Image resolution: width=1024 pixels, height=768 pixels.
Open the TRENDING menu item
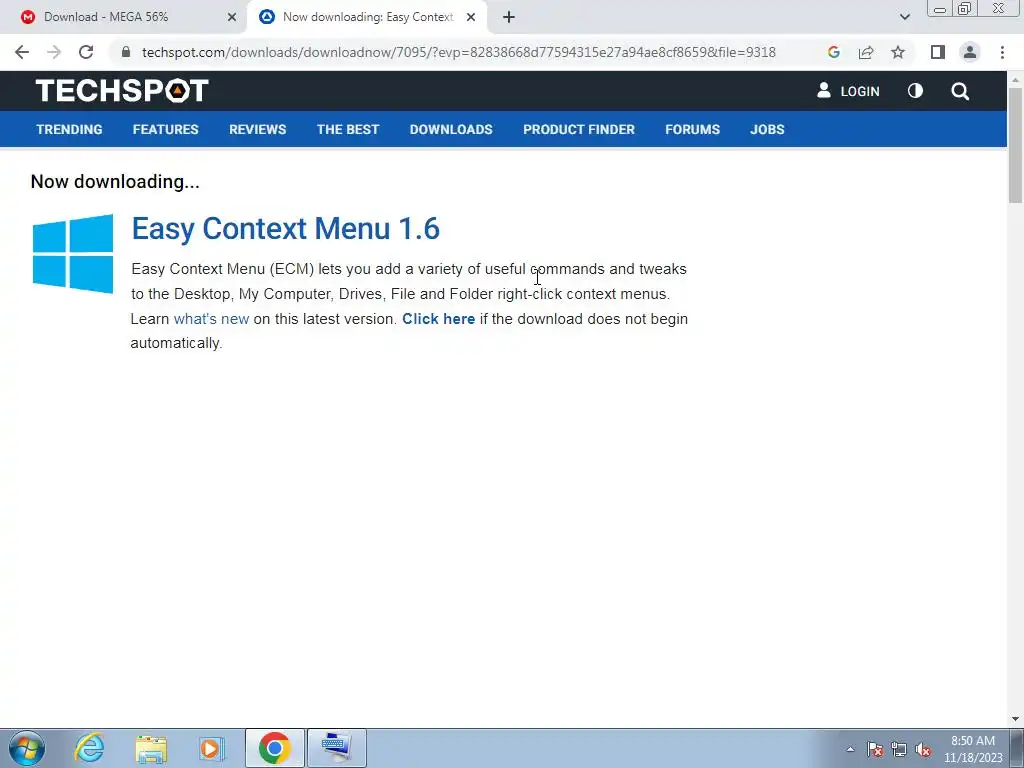pos(69,129)
